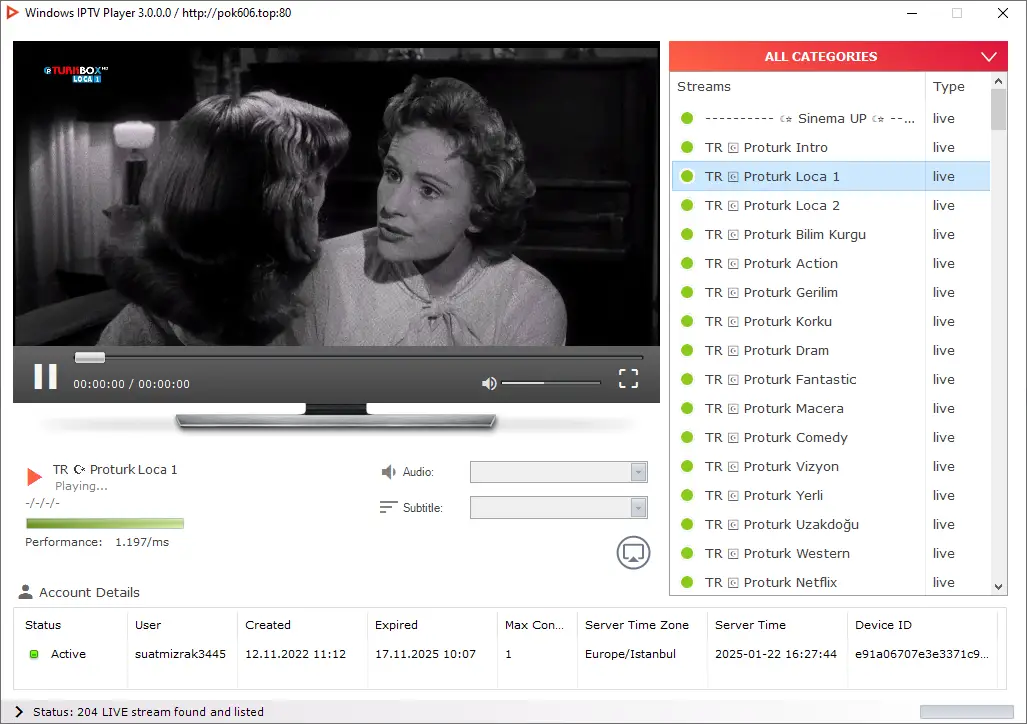The image size is (1027, 724).
Task: Play the Proturk Netflix stream
Action: pyautogui.click(x=831, y=582)
